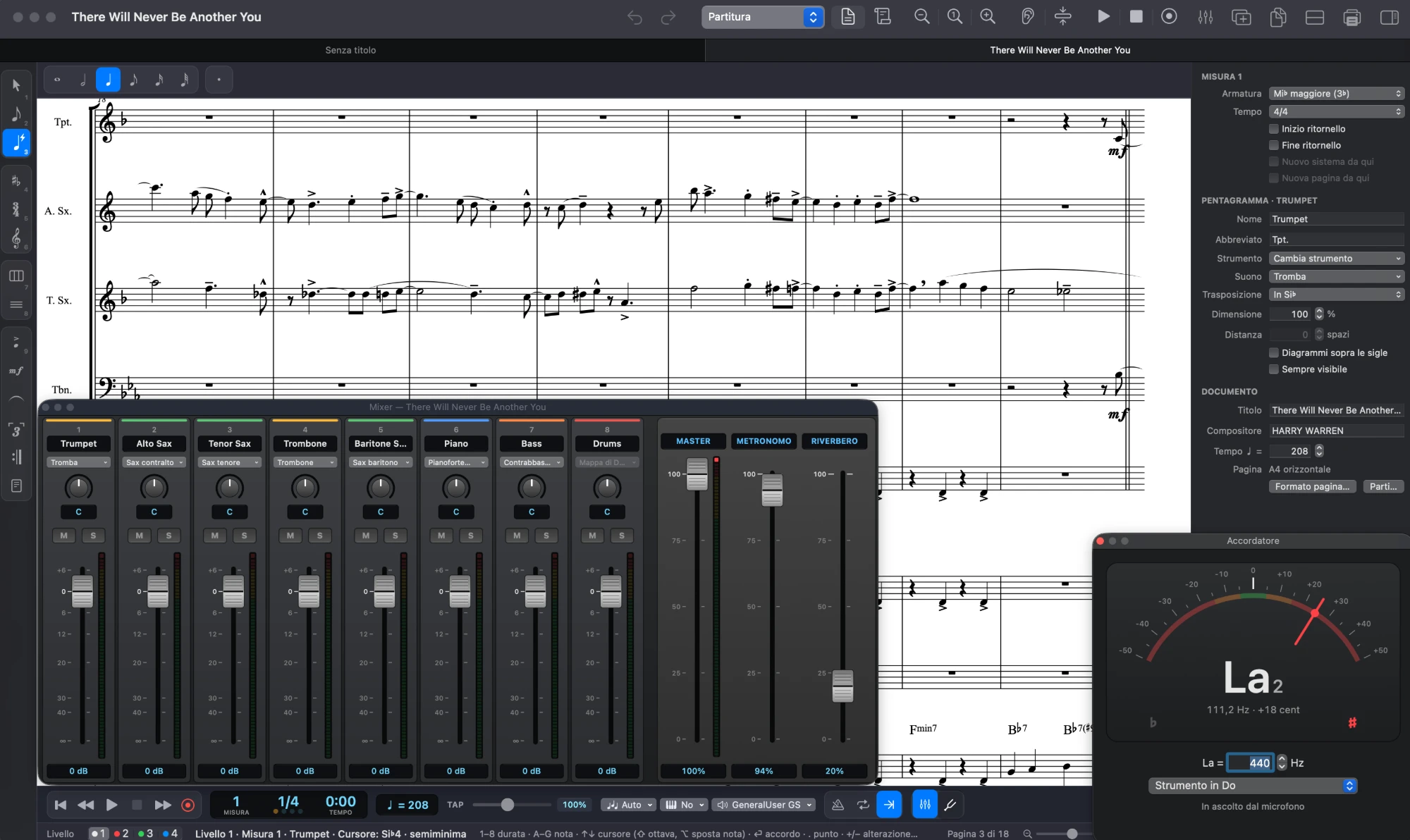The width and height of the screenshot is (1410, 840).
Task: Switch to There Will Never Be Another You tab
Action: 1060,50
